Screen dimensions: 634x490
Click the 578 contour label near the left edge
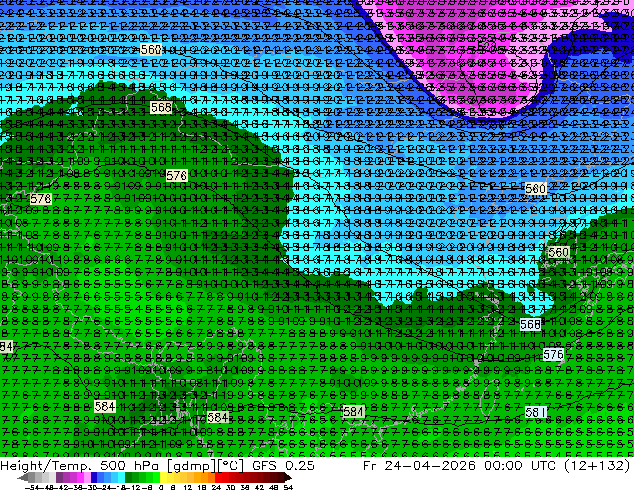pos(41,199)
